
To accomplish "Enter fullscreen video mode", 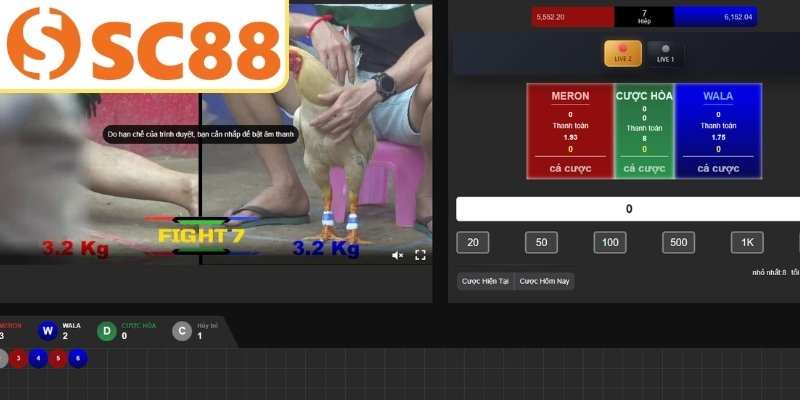I will tap(421, 255).
